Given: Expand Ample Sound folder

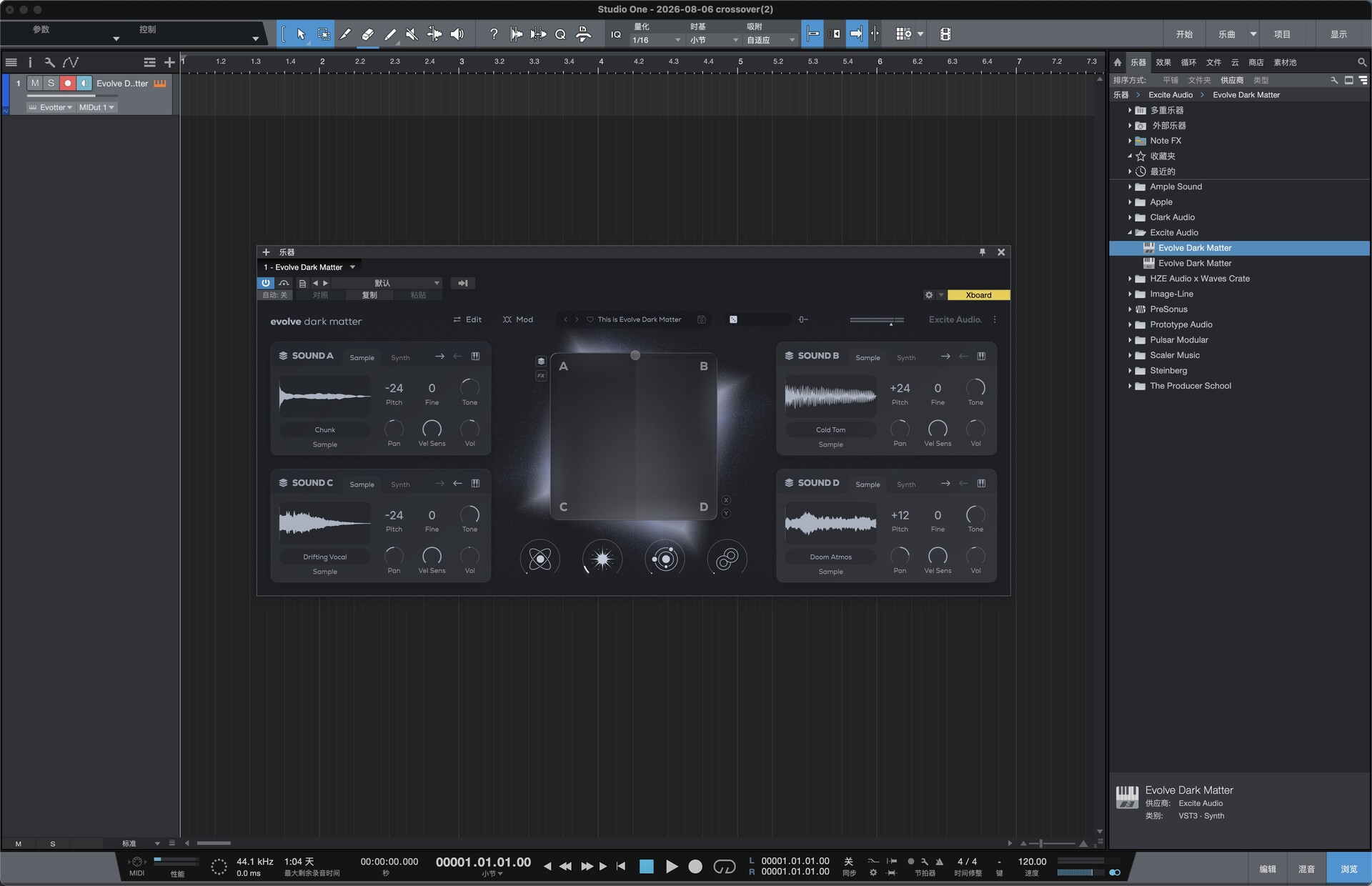Looking at the screenshot, I should (1130, 186).
